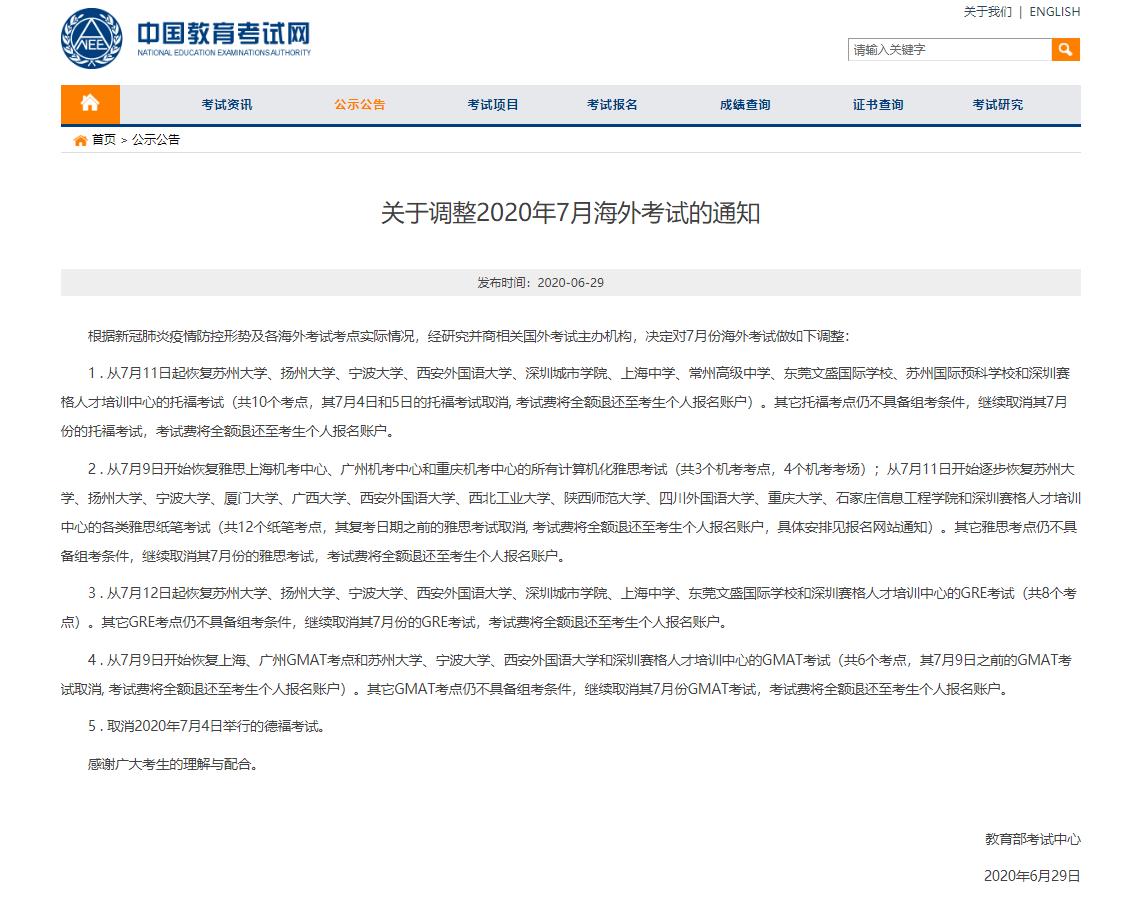
Task: Go to homepage via orange house icon
Action: [90, 104]
